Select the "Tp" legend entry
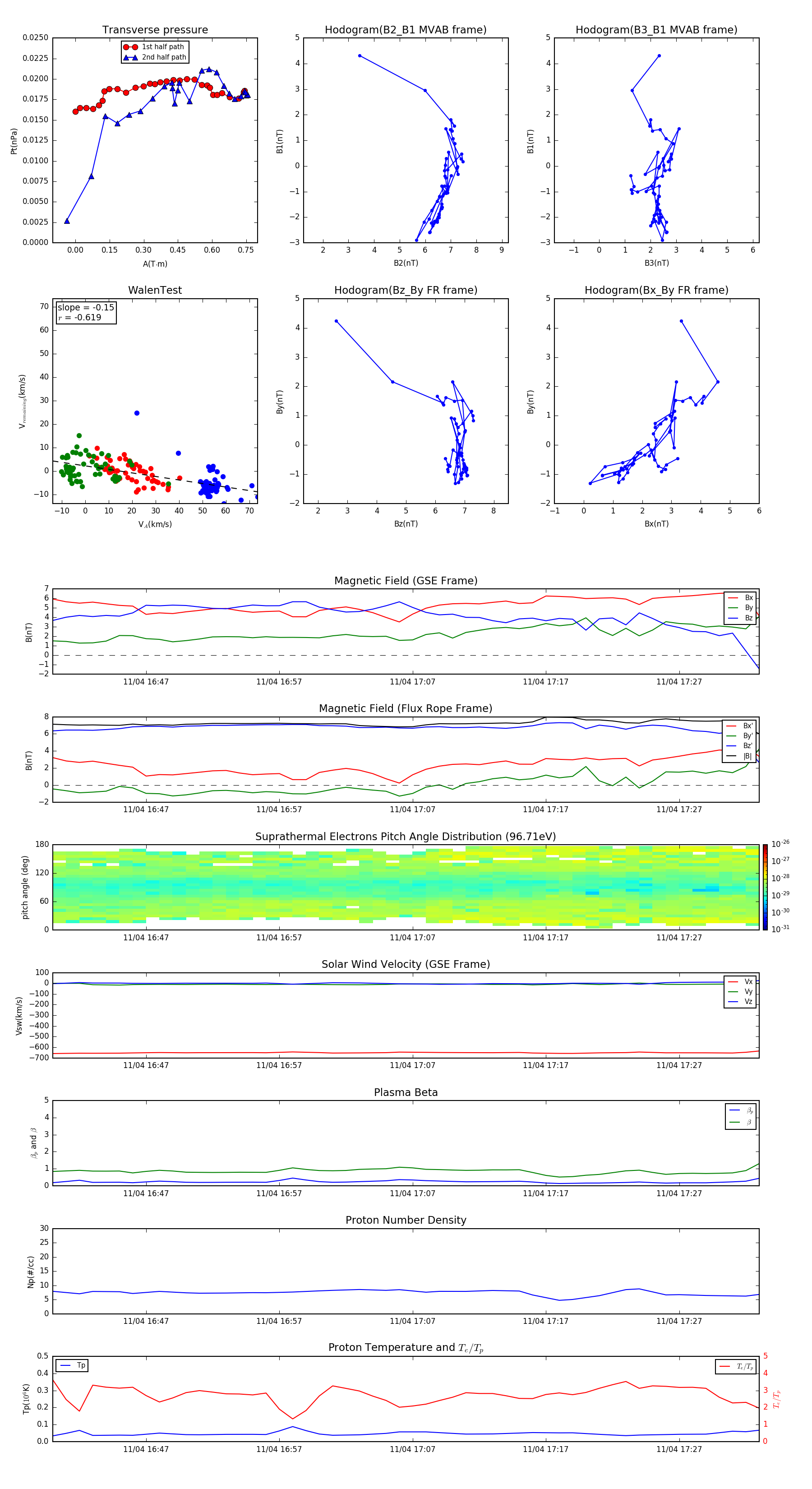The width and height of the screenshot is (812, 1489). [72, 1366]
